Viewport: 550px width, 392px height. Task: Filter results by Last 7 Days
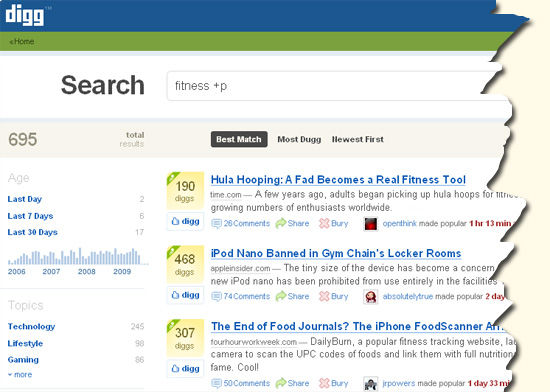coord(30,216)
